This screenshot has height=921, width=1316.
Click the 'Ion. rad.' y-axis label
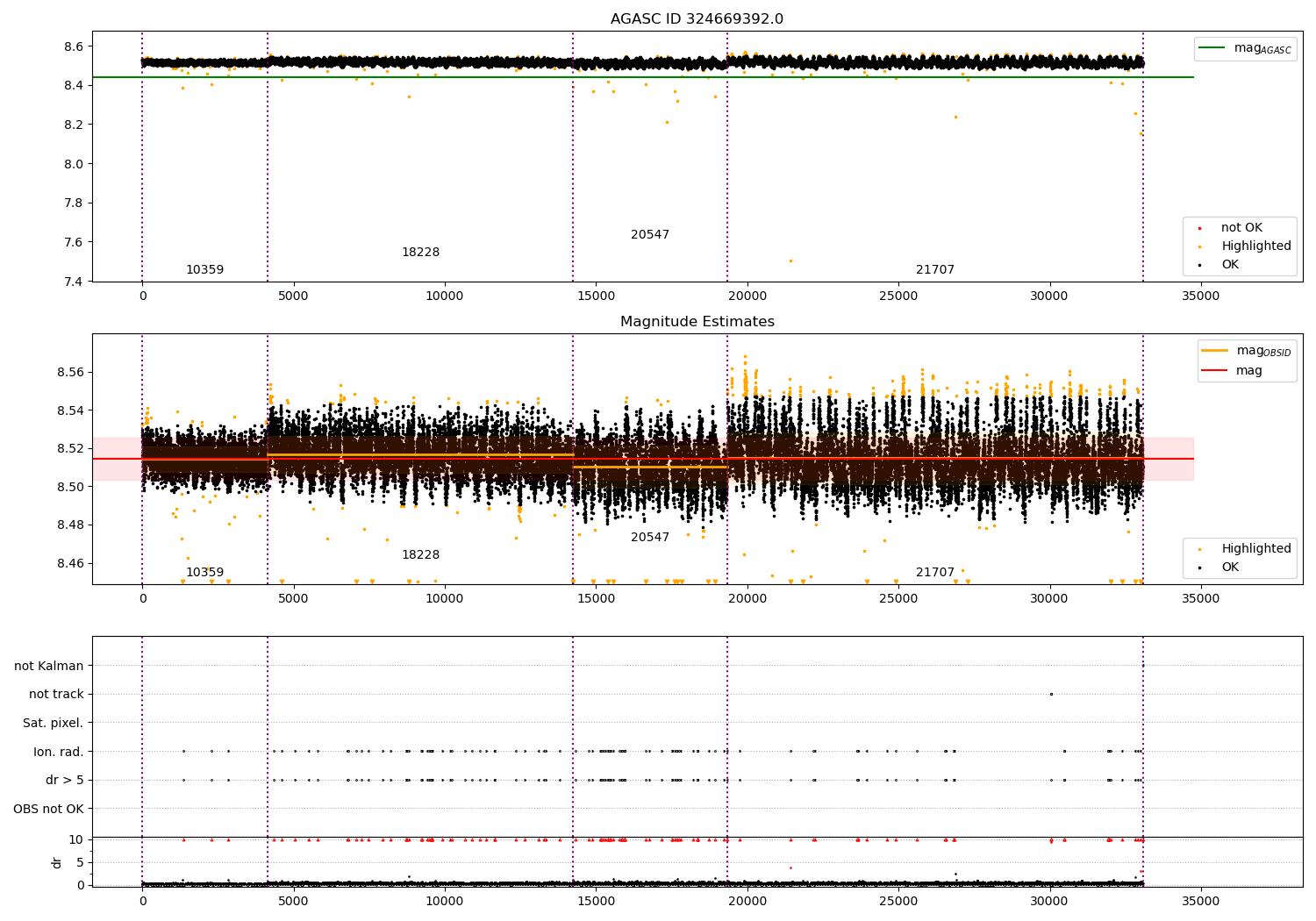point(59,752)
